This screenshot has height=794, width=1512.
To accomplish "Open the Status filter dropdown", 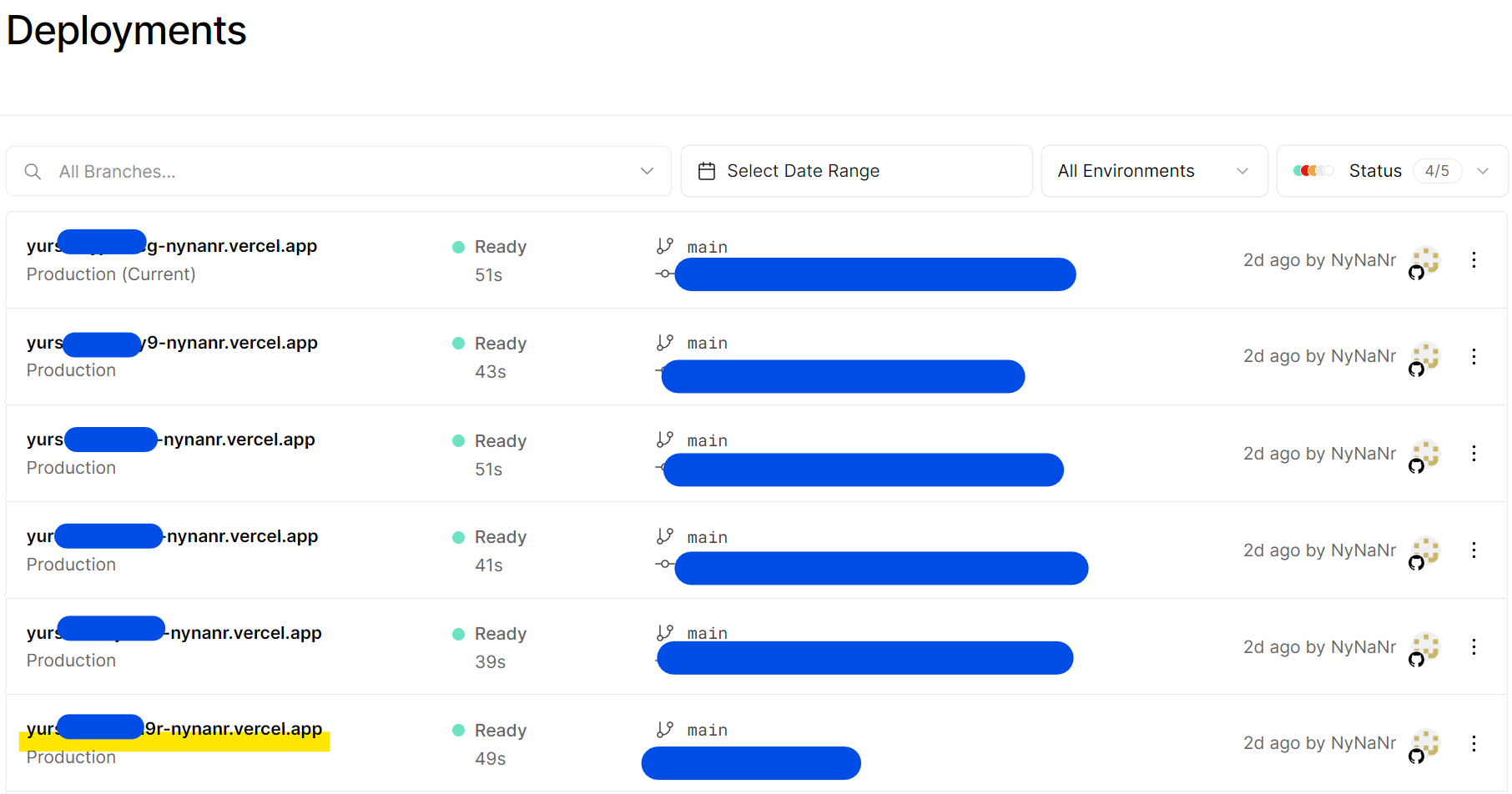I will tap(1393, 171).
